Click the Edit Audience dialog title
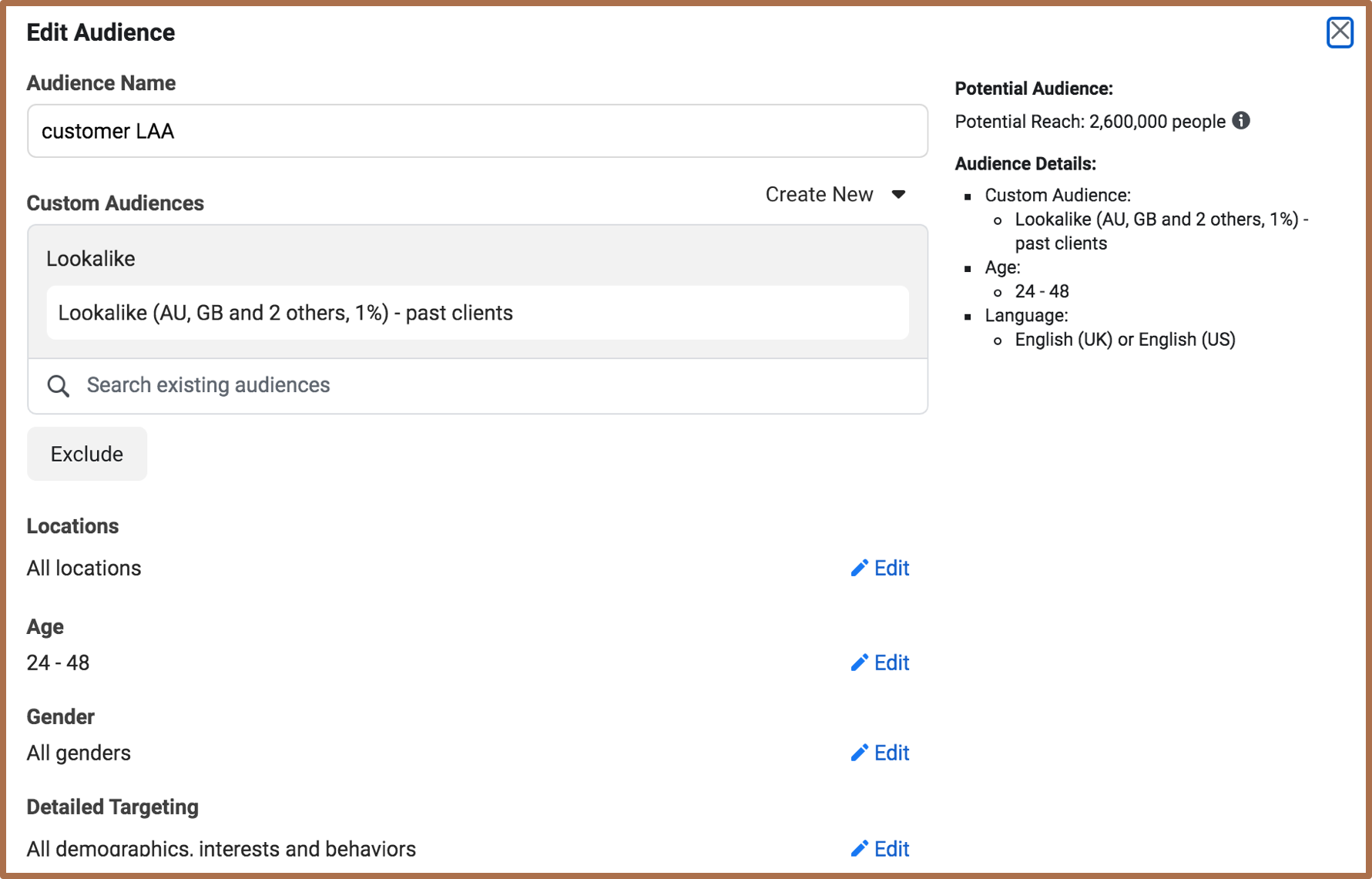Screen dimensions: 1372x879 tap(101, 32)
